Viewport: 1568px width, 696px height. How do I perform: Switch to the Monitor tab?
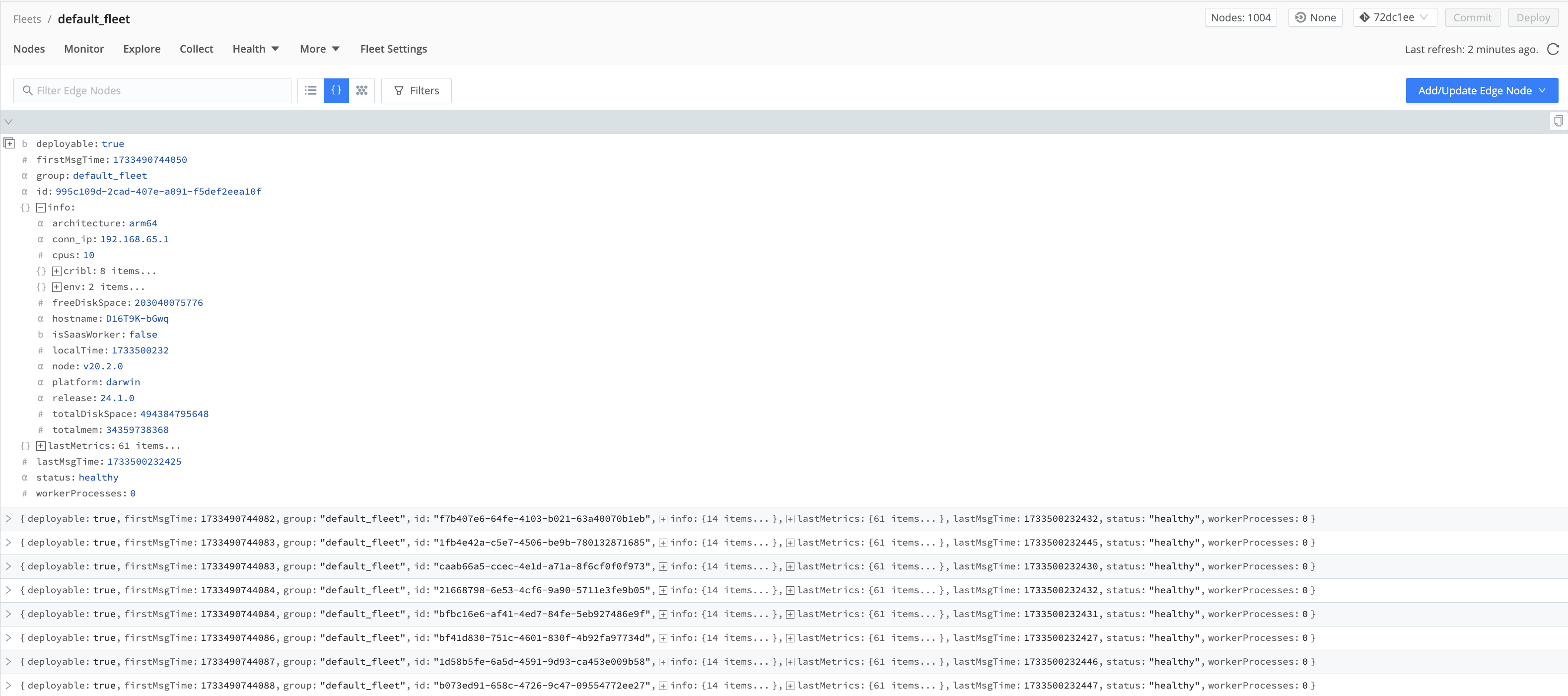[83, 49]
